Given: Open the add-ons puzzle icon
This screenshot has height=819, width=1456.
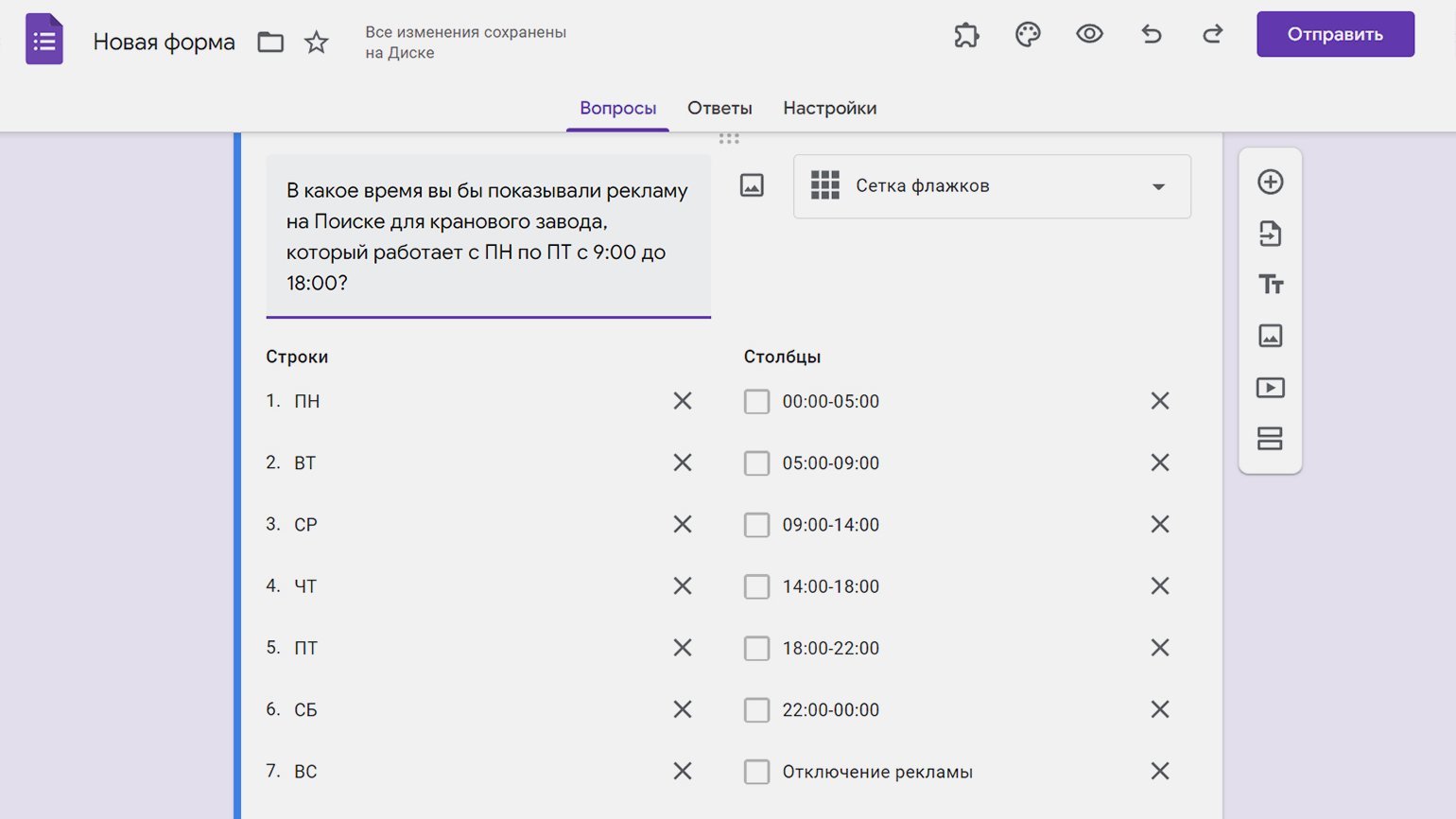Looking at the screenshot, I should click(966, 35).
